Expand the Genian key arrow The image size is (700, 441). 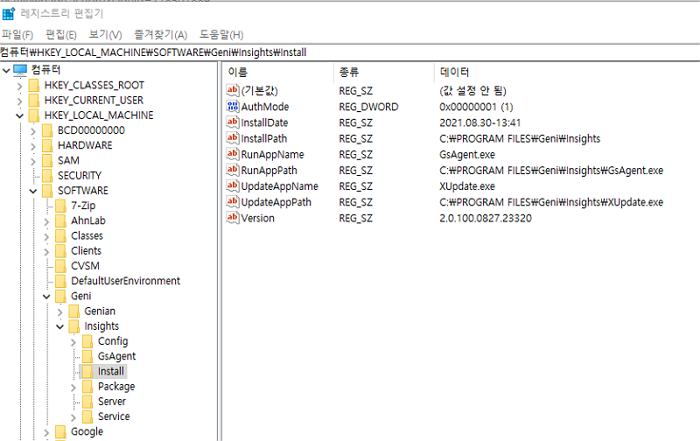tap(60, 312)
